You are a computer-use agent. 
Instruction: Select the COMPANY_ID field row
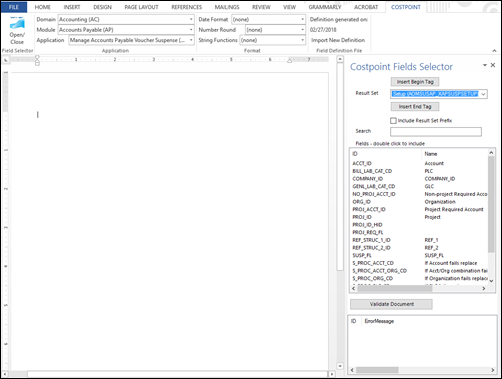pos(419,179)
